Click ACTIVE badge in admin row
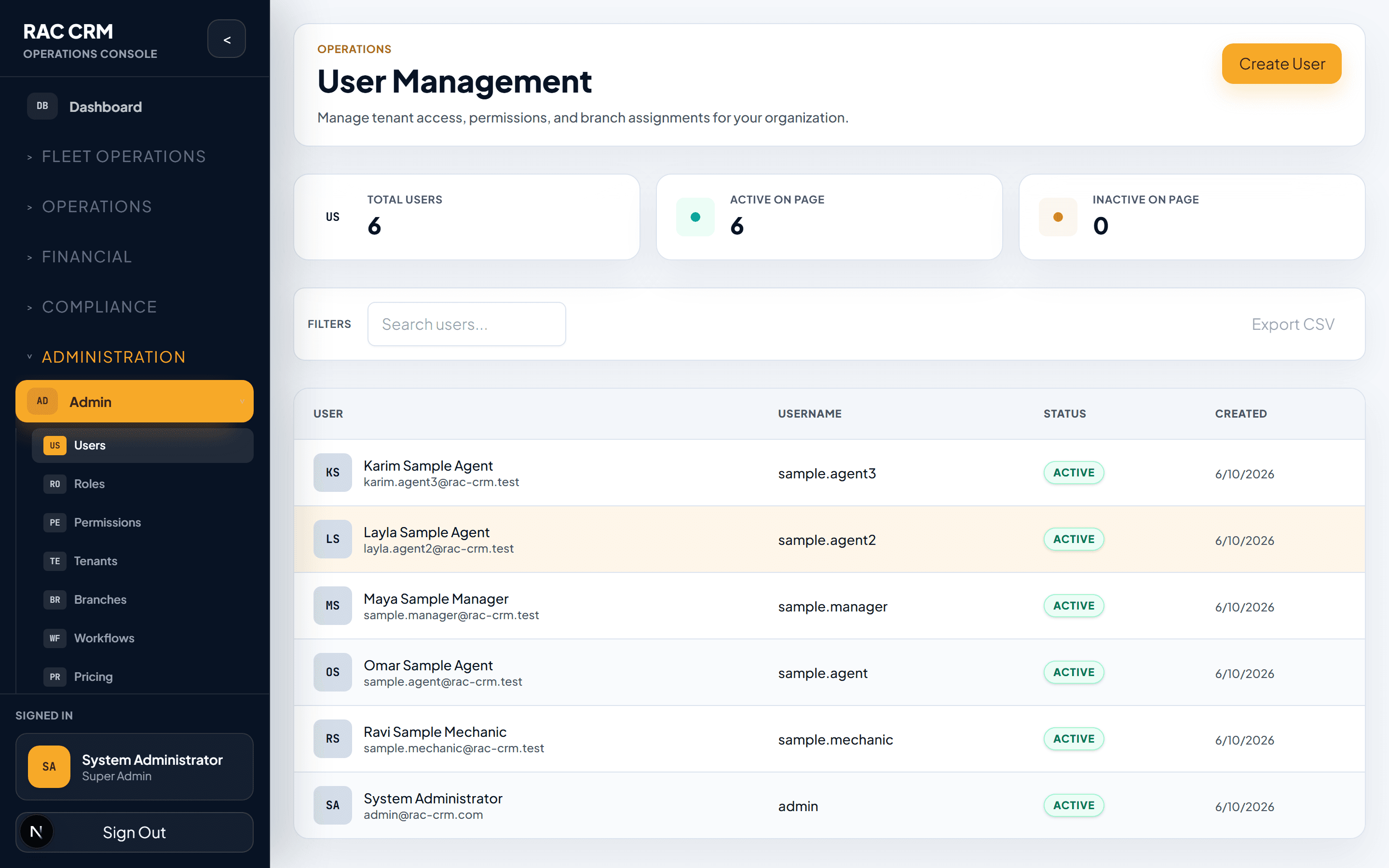This screenshot has height=868, width=1389. point(1074,805)
